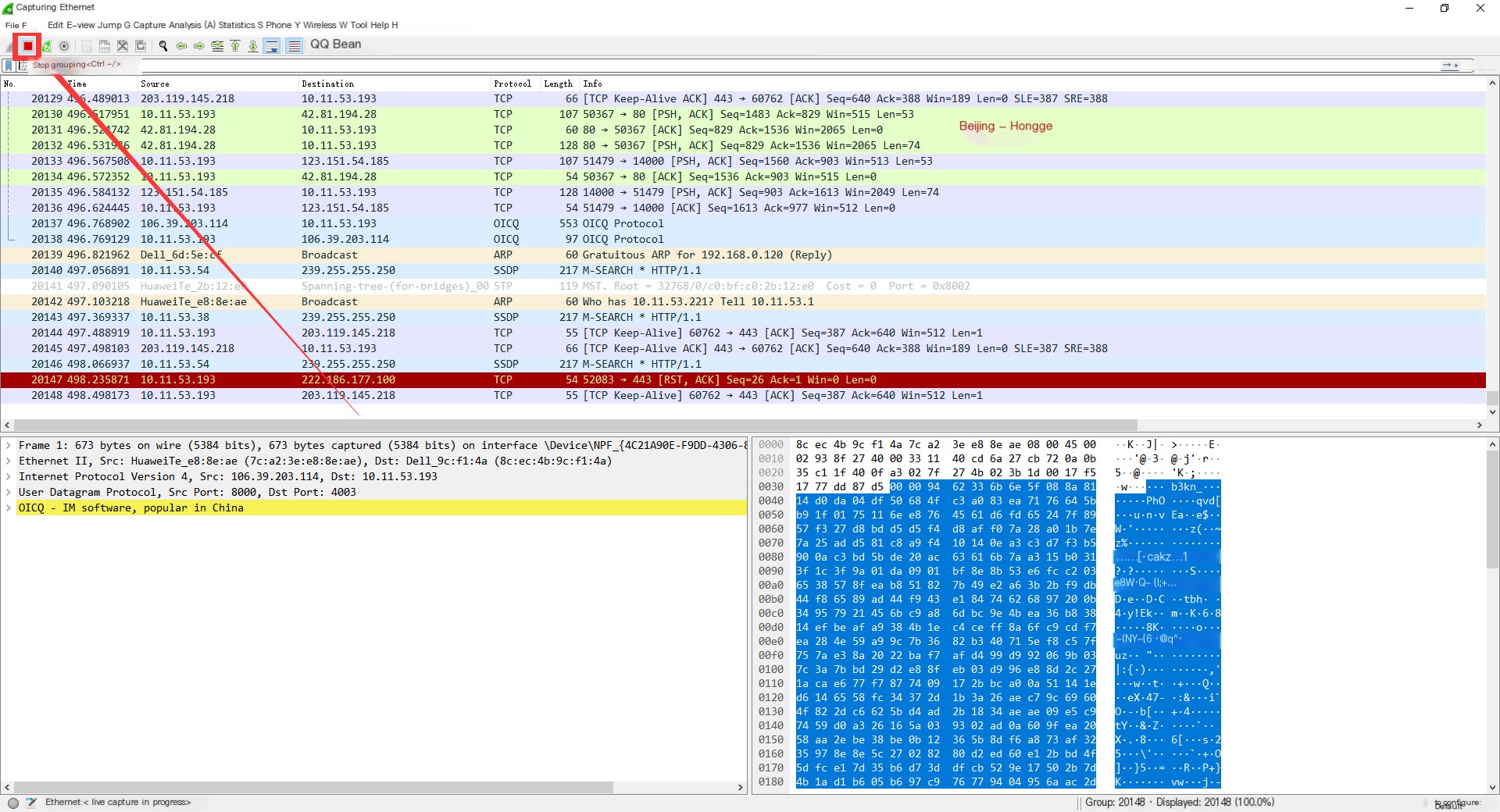Open the File F menu

(x=16, y=25)
